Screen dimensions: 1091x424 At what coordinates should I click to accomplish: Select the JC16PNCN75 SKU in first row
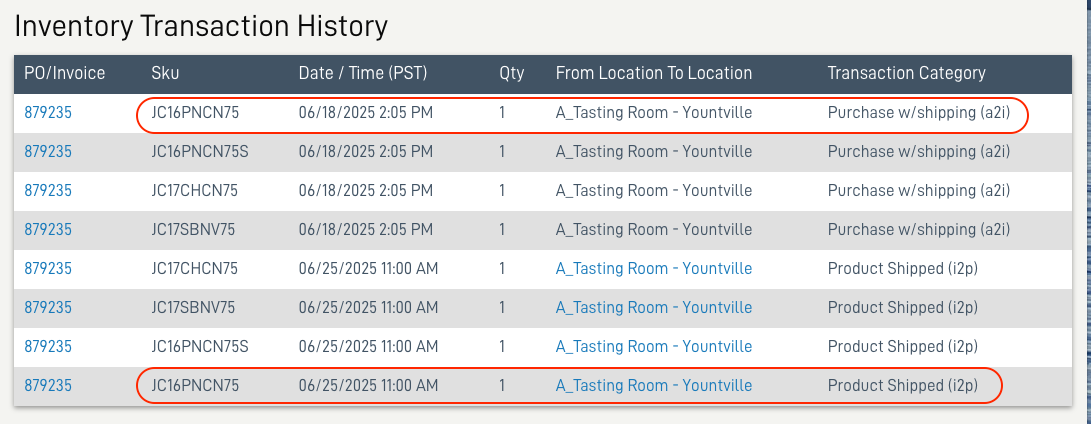coord(195,113)
